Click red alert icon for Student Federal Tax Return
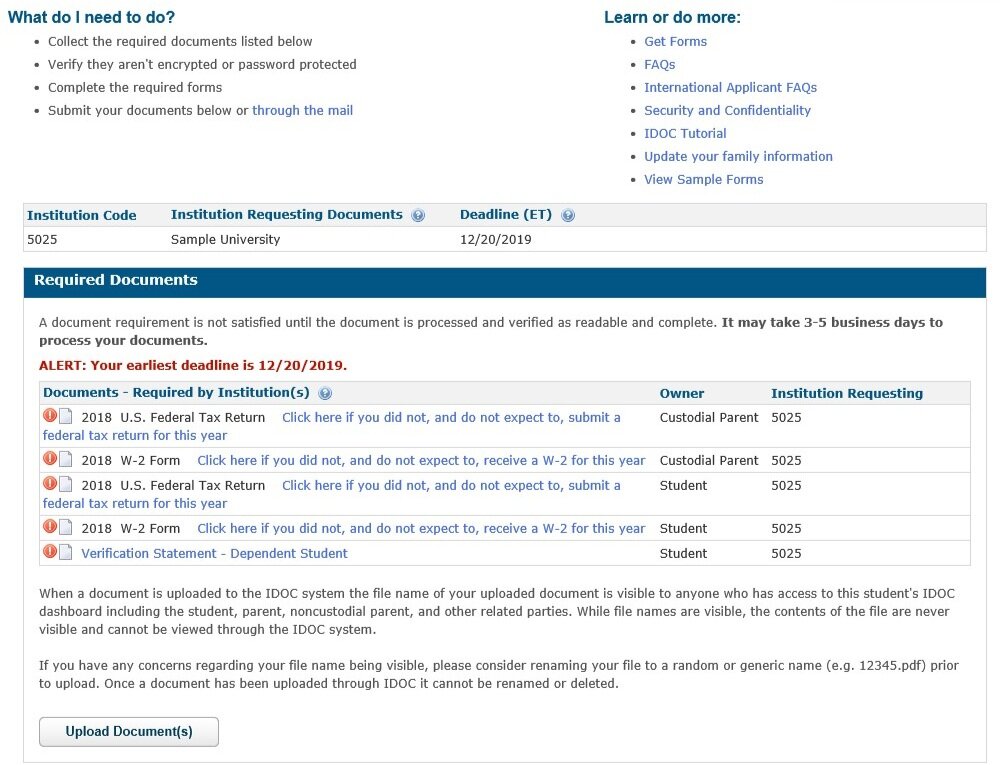The image size is (1000, 765). pos(49,484)
